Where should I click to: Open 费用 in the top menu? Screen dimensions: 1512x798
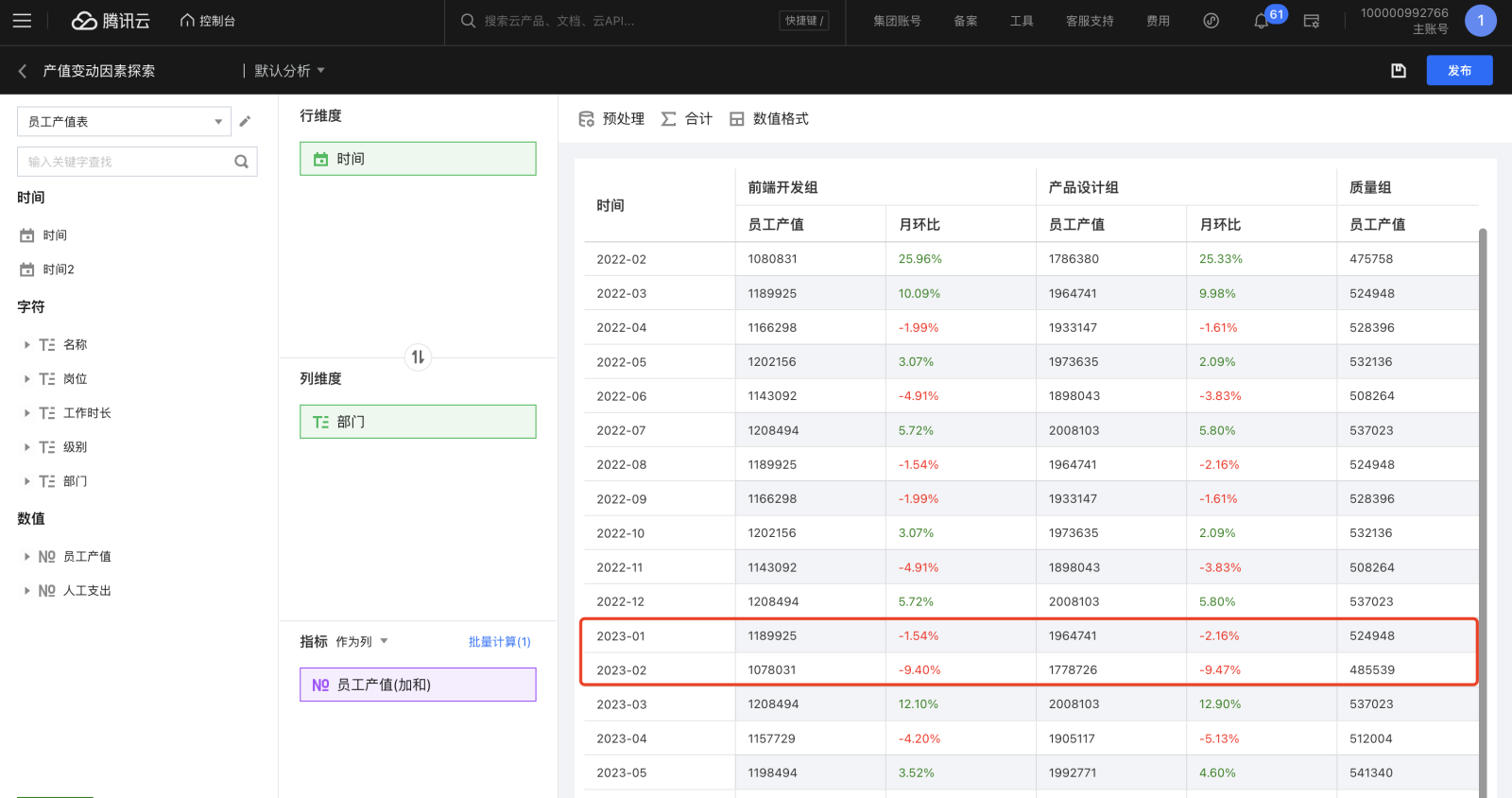click(1158, 21)
